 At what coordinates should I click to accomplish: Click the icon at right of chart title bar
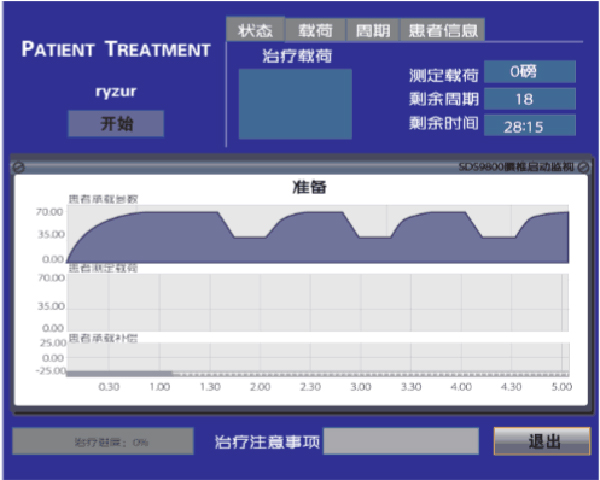click(583, 167)
